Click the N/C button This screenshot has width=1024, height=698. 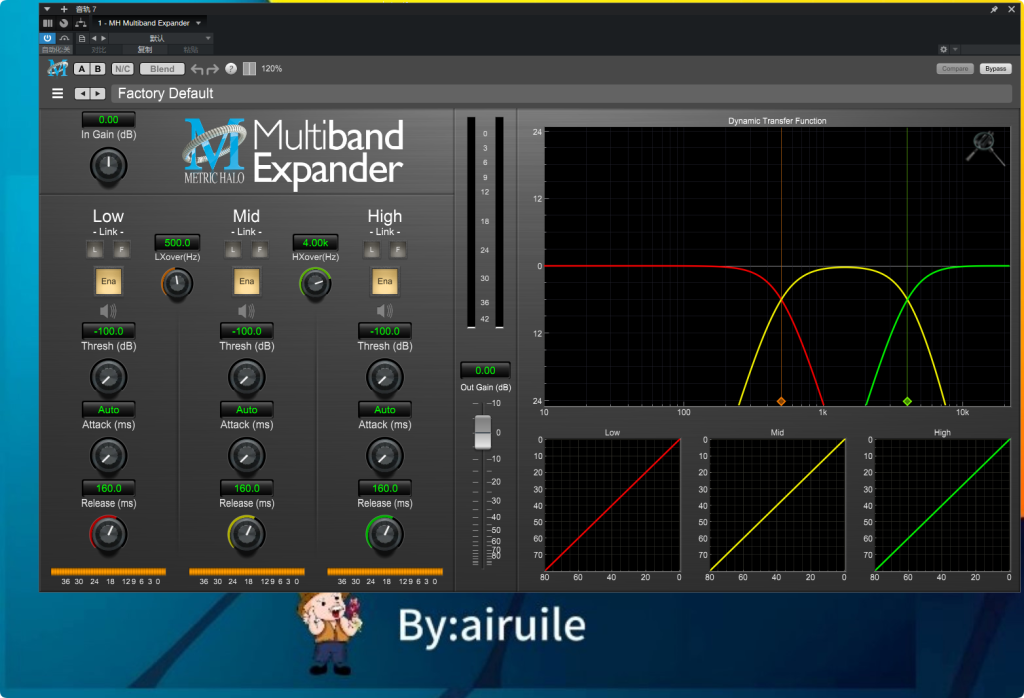click(122, 69)
